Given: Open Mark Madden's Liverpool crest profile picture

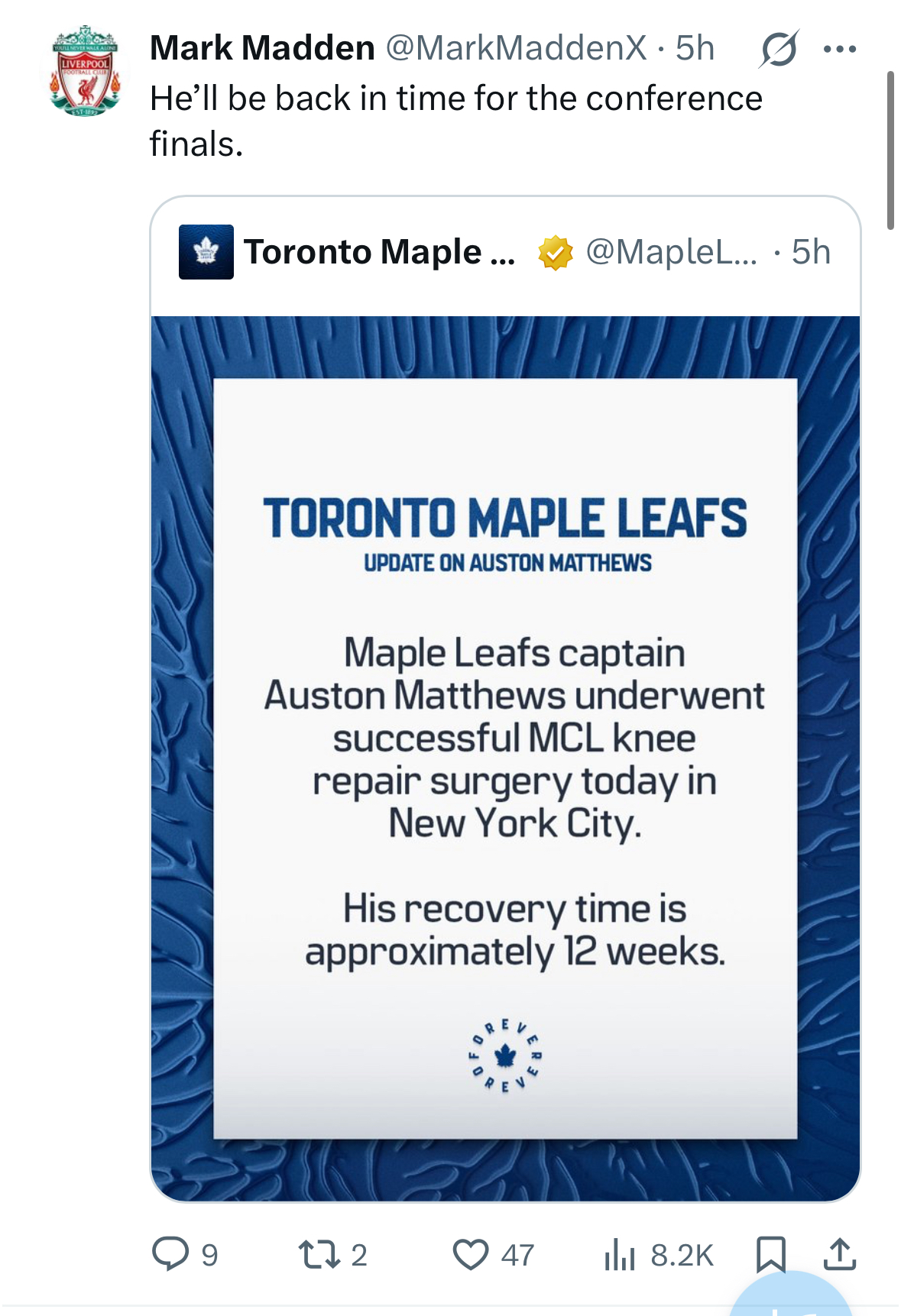Looking at the screenshot, I should pos(85,71).
